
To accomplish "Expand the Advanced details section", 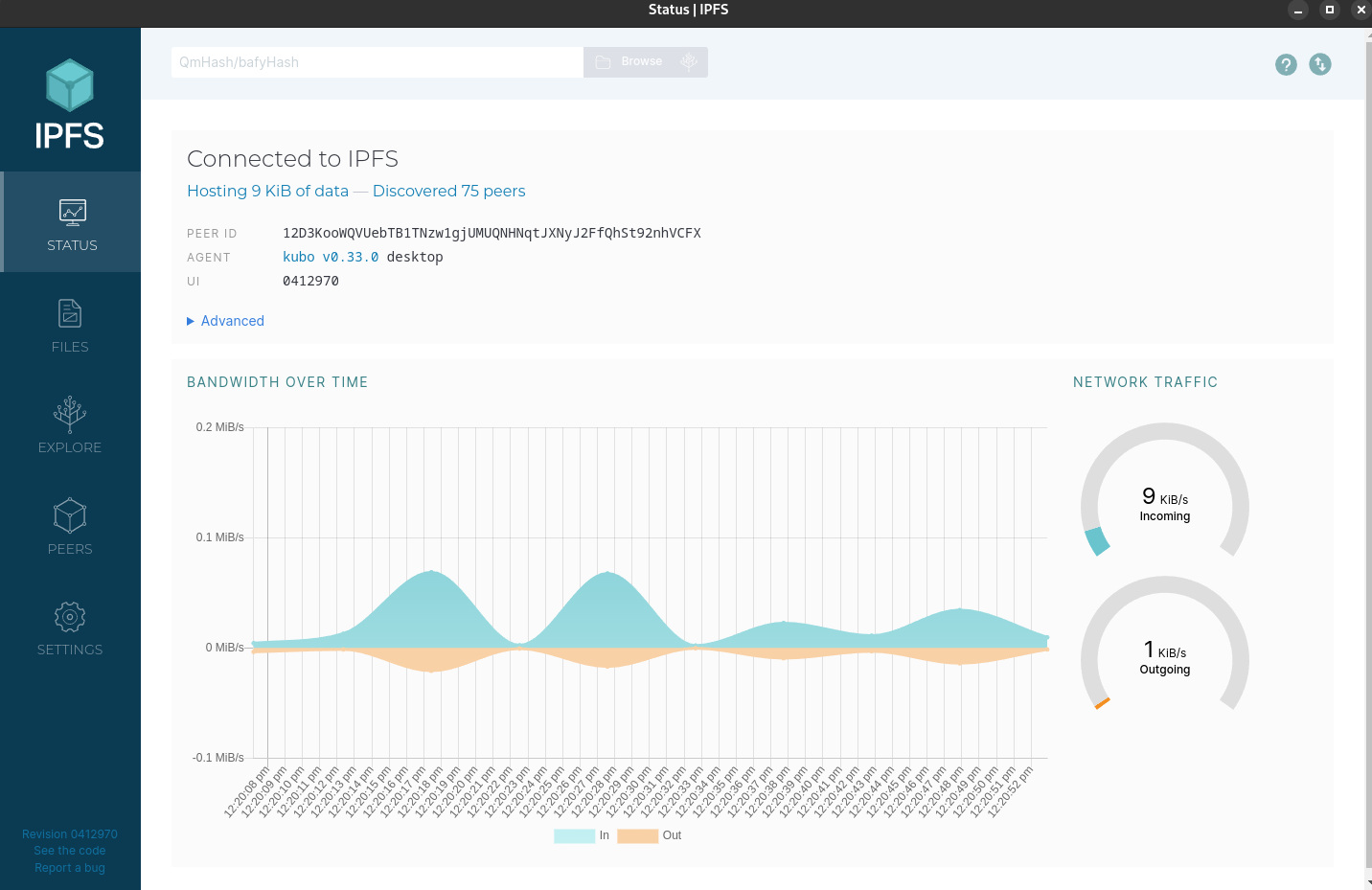I will click(225, 321).
